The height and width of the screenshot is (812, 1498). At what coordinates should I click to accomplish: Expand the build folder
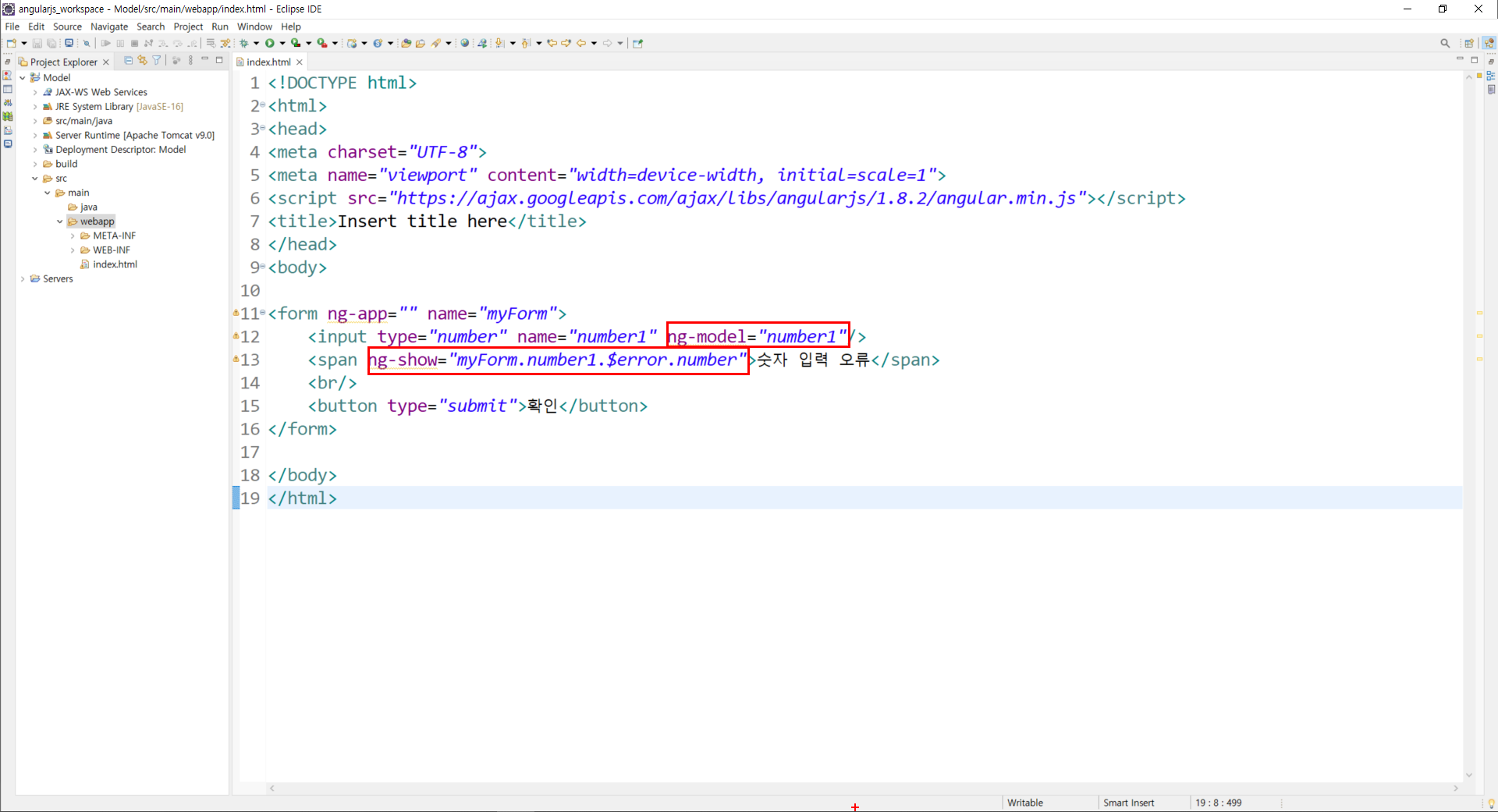coord(35,164)
